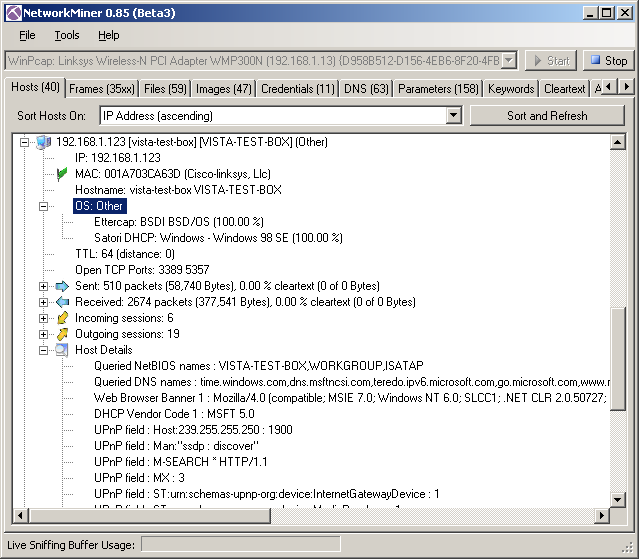This screenshot has width=639, height=559.
Task: Click the host computer icon for 192.168.1.123
Action: tap(44, 142)
